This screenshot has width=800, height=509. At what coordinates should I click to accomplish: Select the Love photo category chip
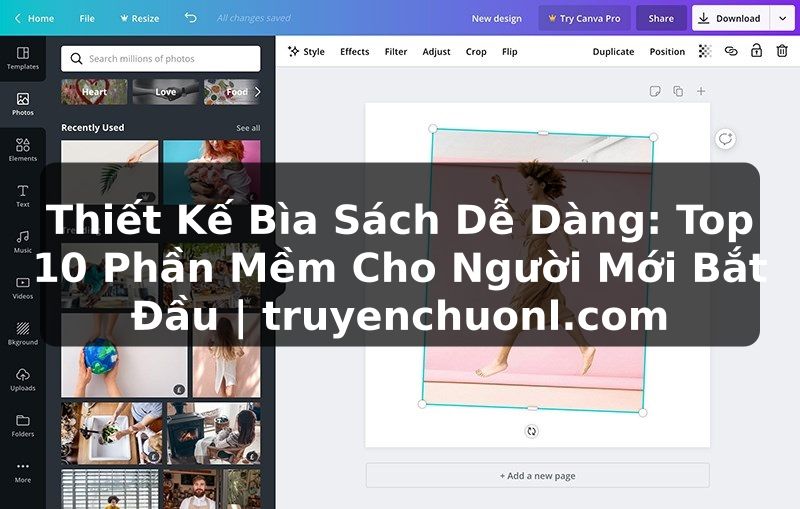(165, 92)
